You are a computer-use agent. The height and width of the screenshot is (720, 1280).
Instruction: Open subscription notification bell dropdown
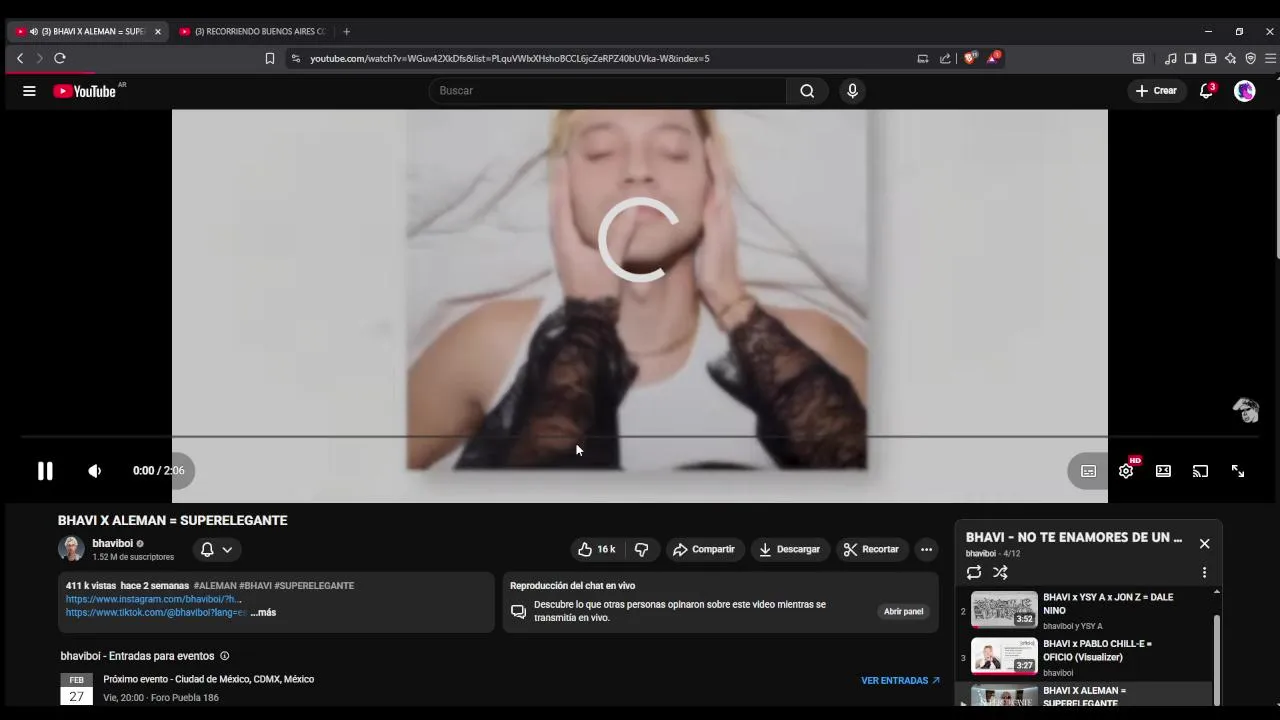(216, 549)
